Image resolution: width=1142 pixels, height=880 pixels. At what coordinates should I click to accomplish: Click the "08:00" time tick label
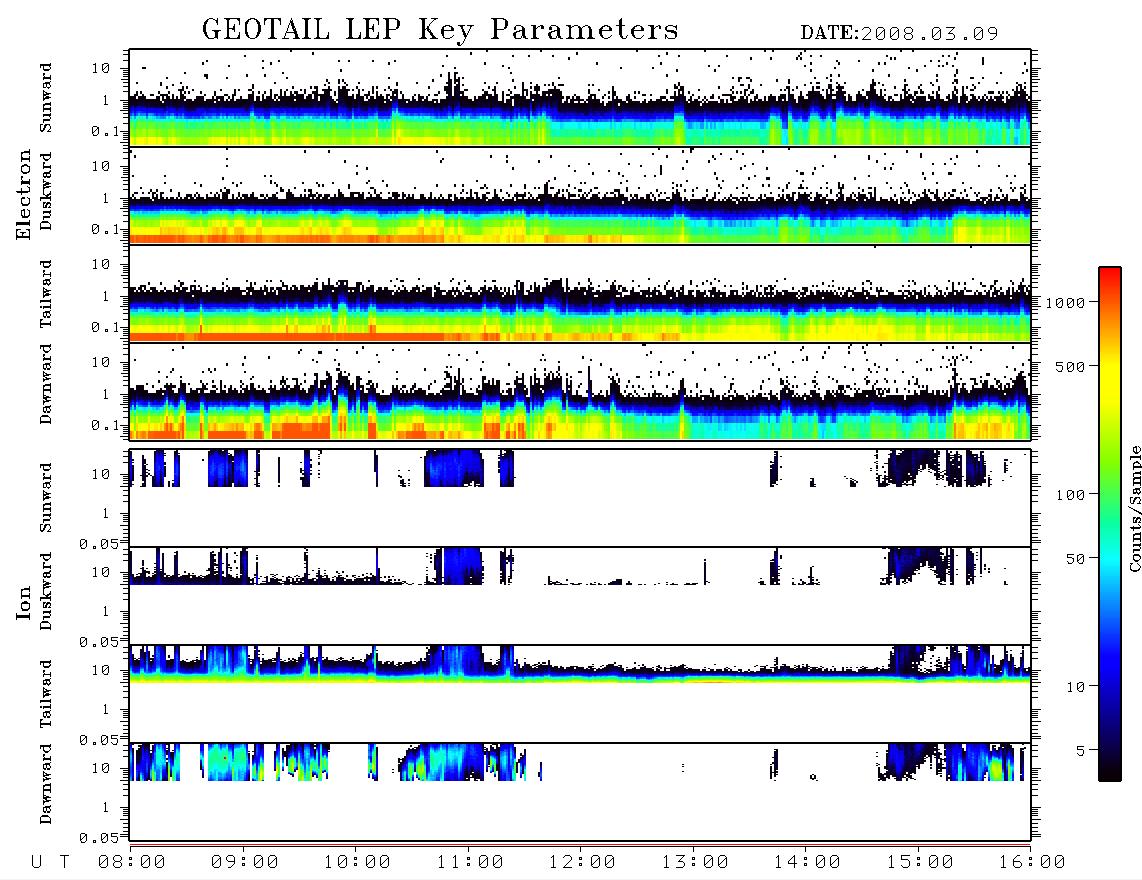click(x=132, y=862)
